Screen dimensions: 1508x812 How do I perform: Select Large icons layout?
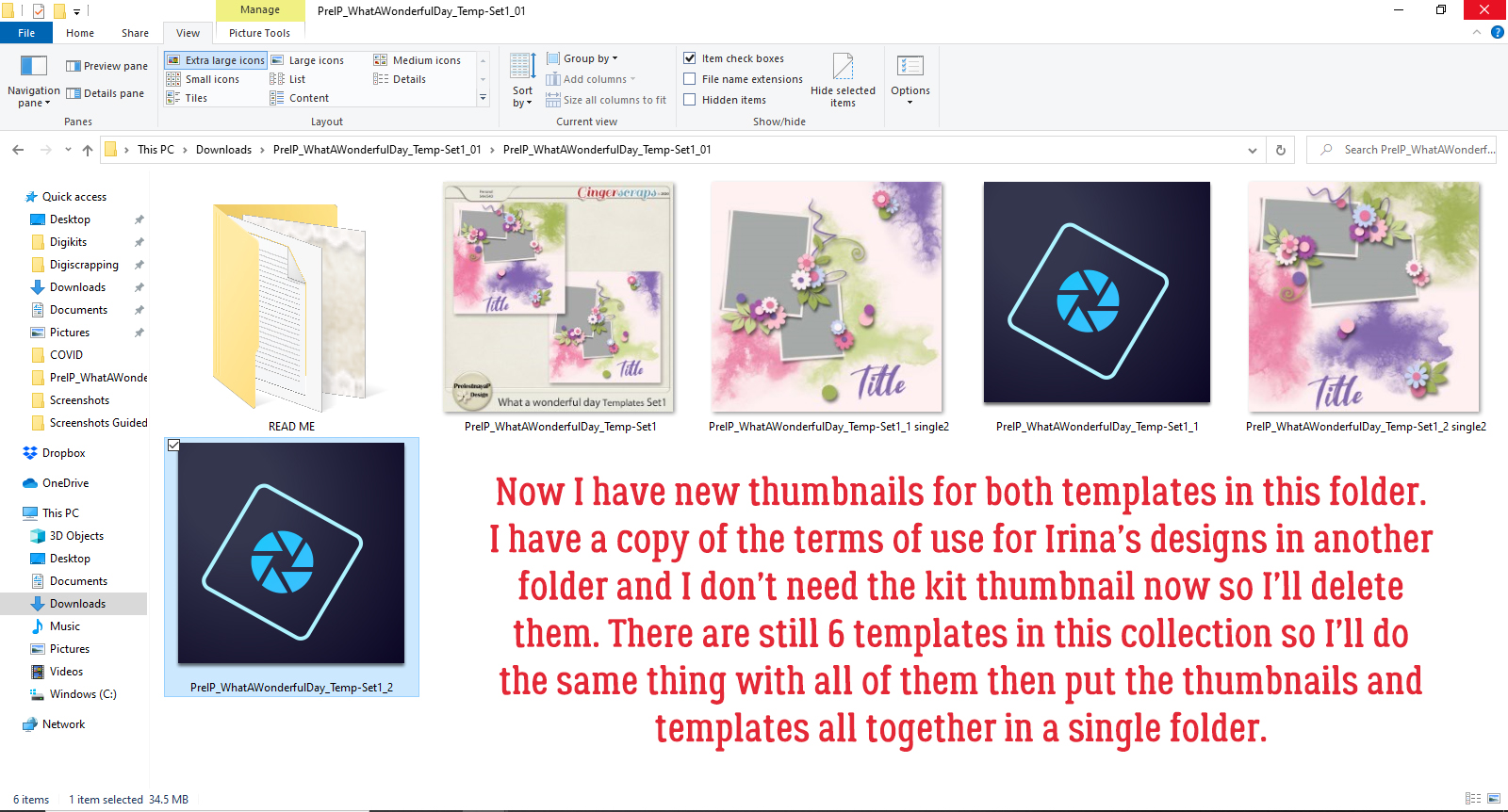(x=307, y=60)
